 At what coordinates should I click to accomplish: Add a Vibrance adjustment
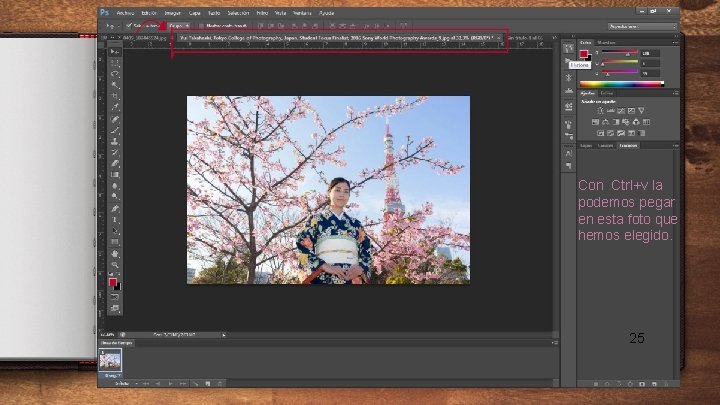[x=641, y=111]
